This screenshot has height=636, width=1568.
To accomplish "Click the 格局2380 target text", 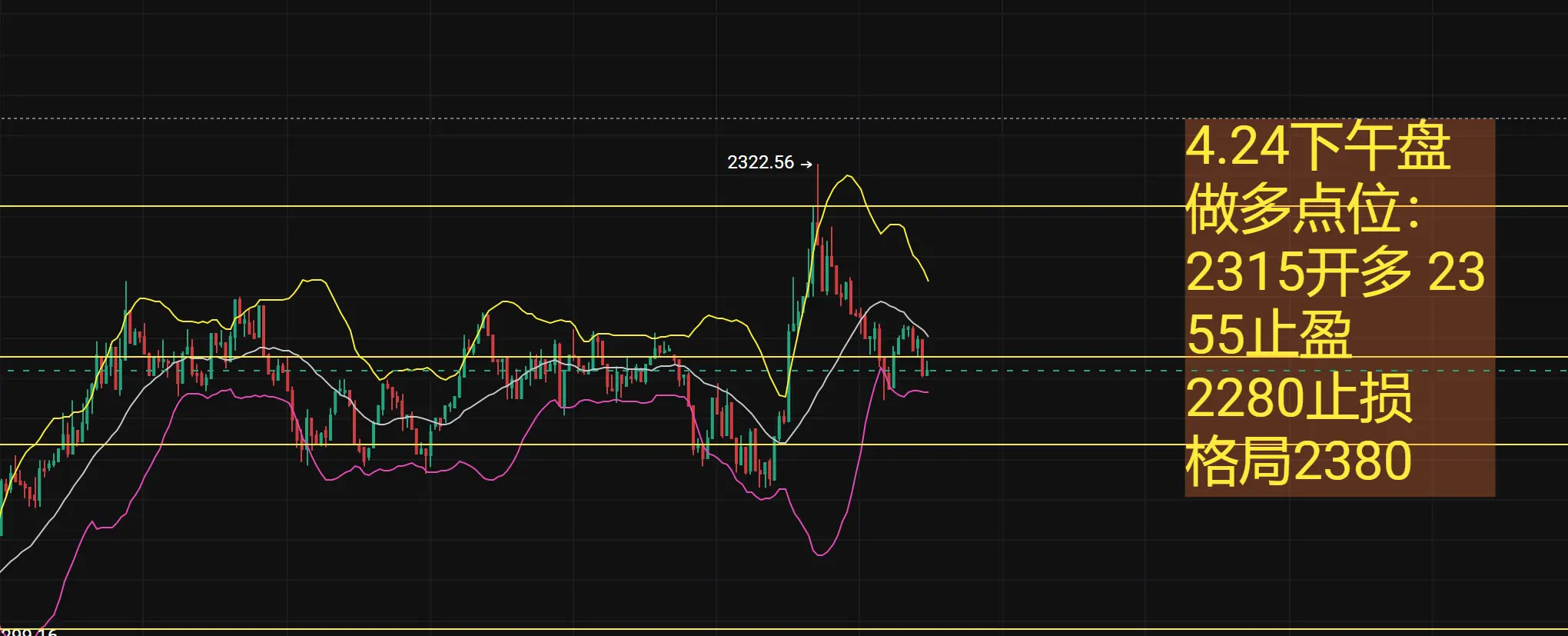I will [1299, 461].
